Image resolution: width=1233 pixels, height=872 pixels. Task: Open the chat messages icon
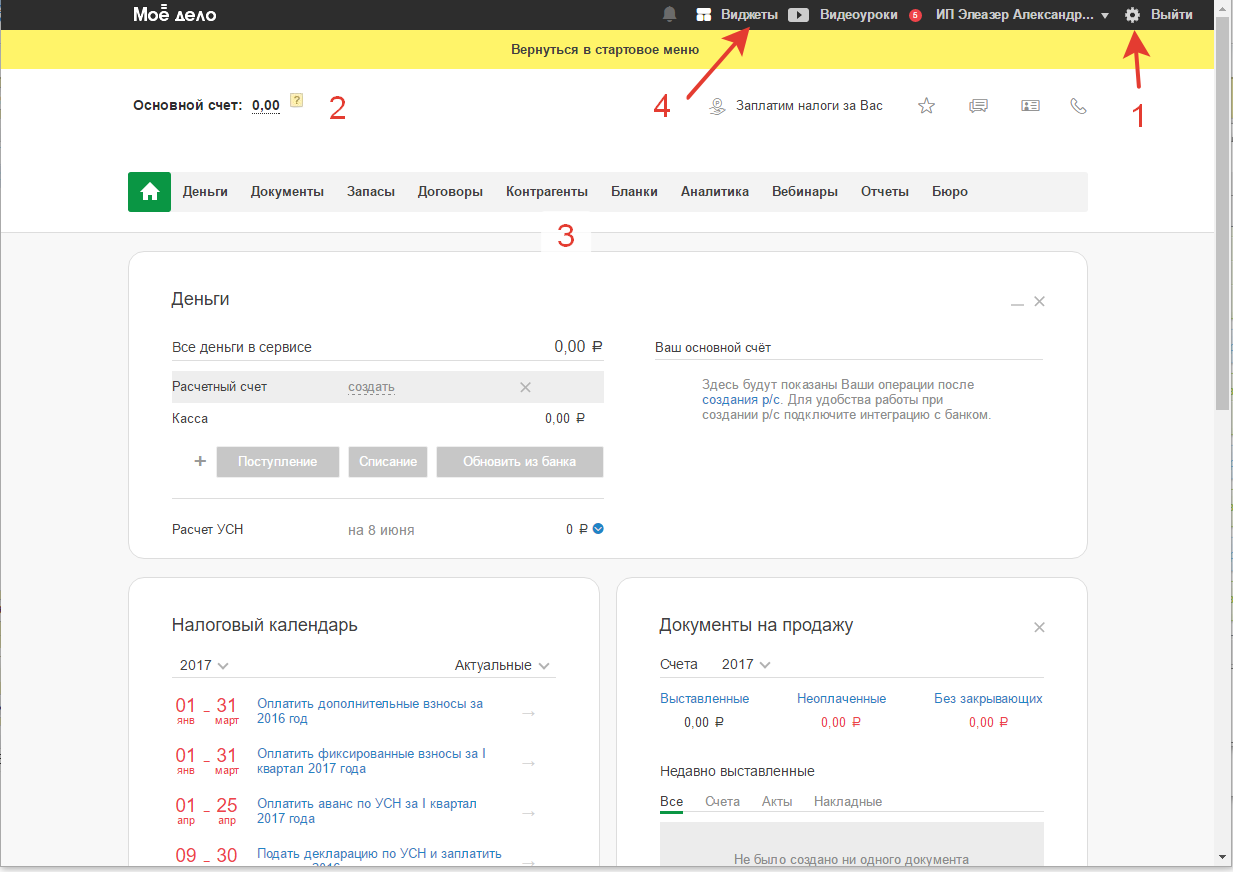[x=979, y=106]
